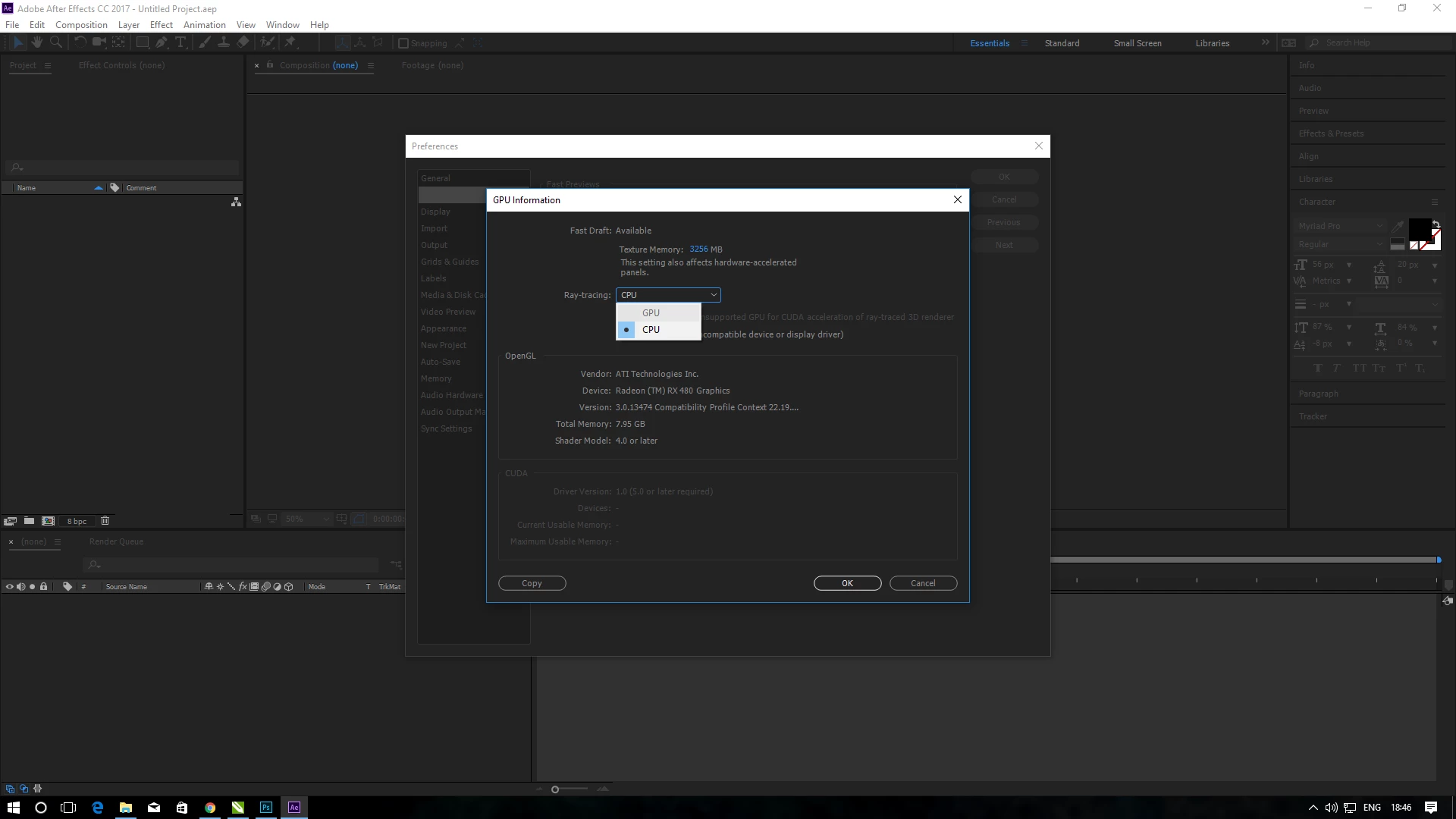Enable the Snapping checkbox
1456x819 pixels.
coord(403,43)
